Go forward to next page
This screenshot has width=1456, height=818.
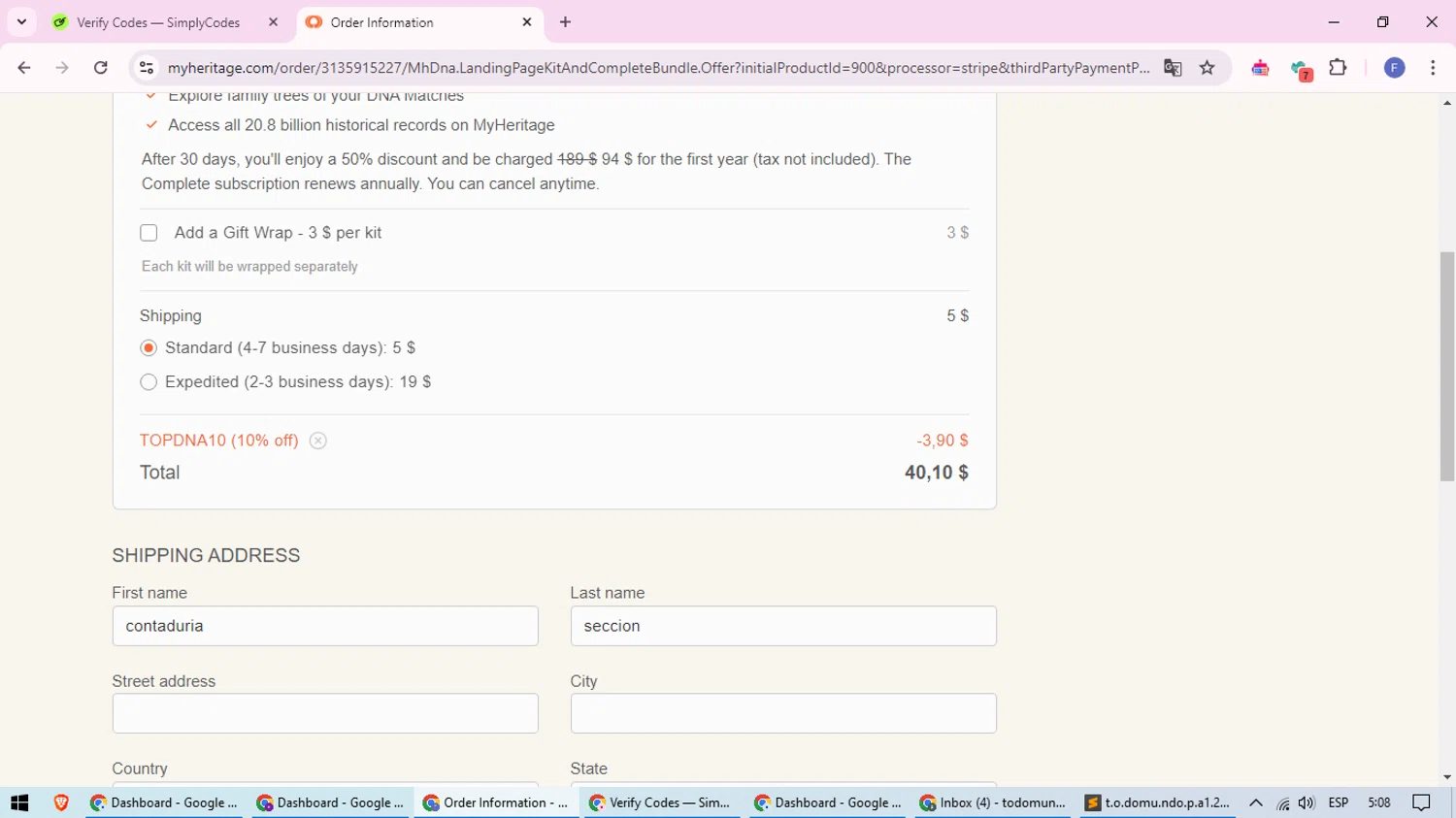click(x=62, y=68)
